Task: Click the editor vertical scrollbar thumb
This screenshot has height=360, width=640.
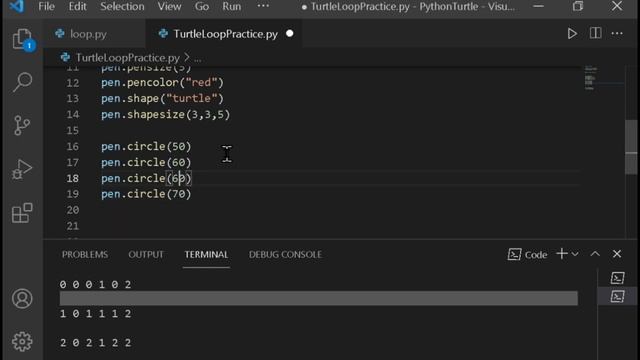Action: pos(631,147)
